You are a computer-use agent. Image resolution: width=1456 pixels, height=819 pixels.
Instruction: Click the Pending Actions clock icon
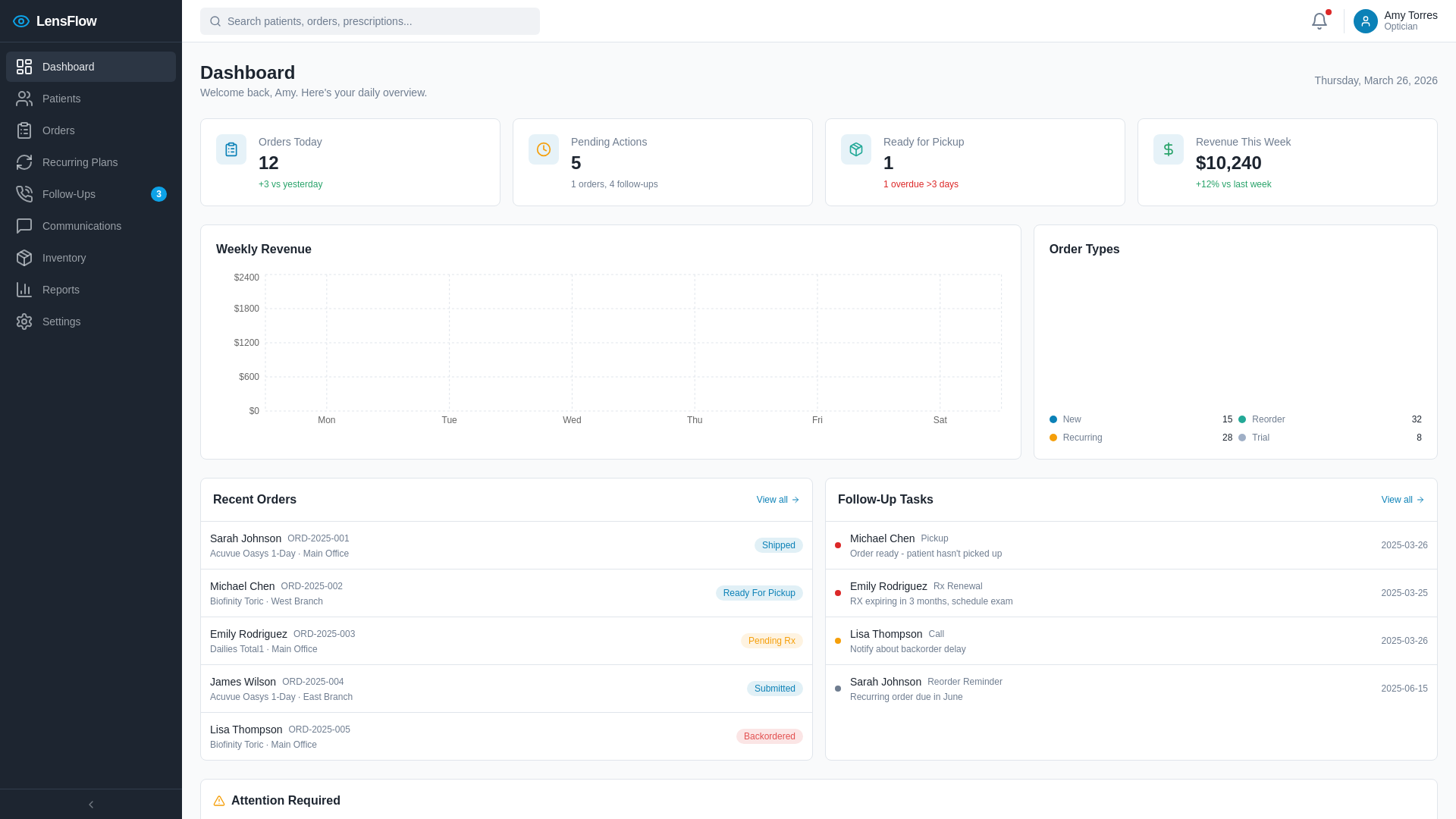point(544,149)
